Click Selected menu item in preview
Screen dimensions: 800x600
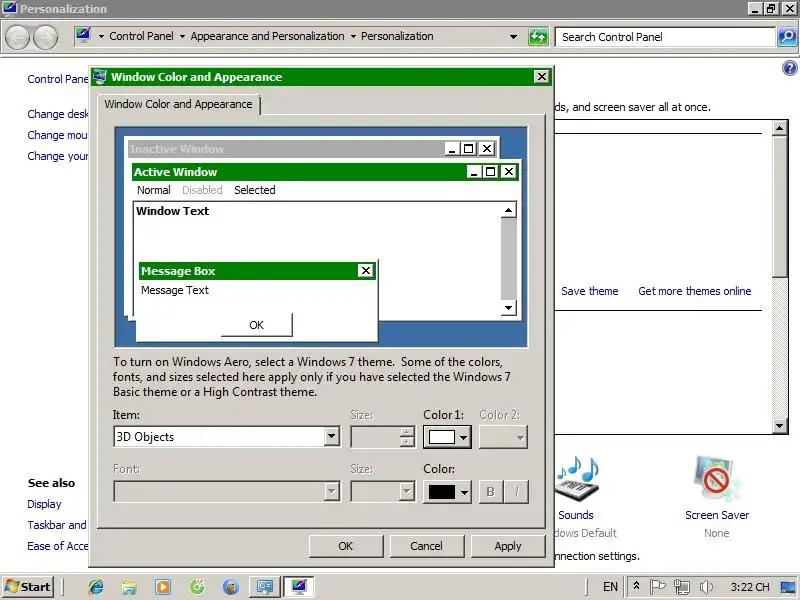(x=255, y=190)
